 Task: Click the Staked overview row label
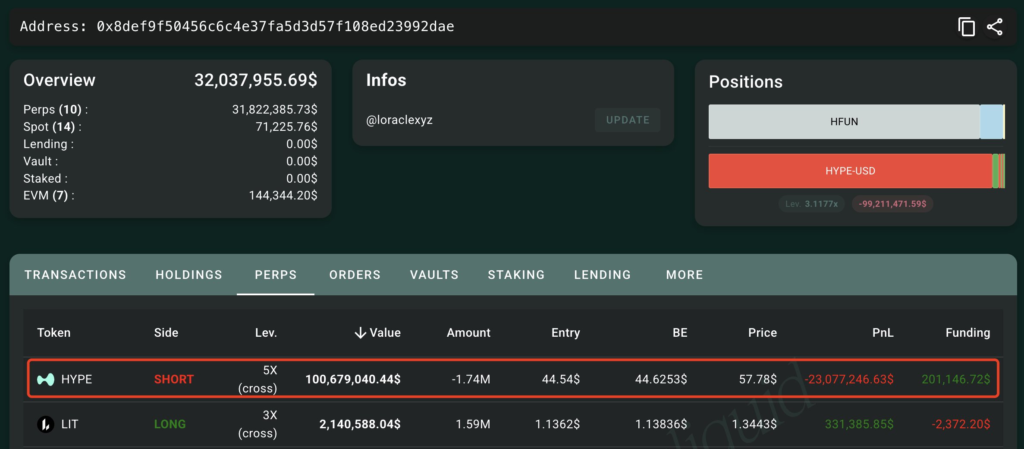tap(45, 178)
